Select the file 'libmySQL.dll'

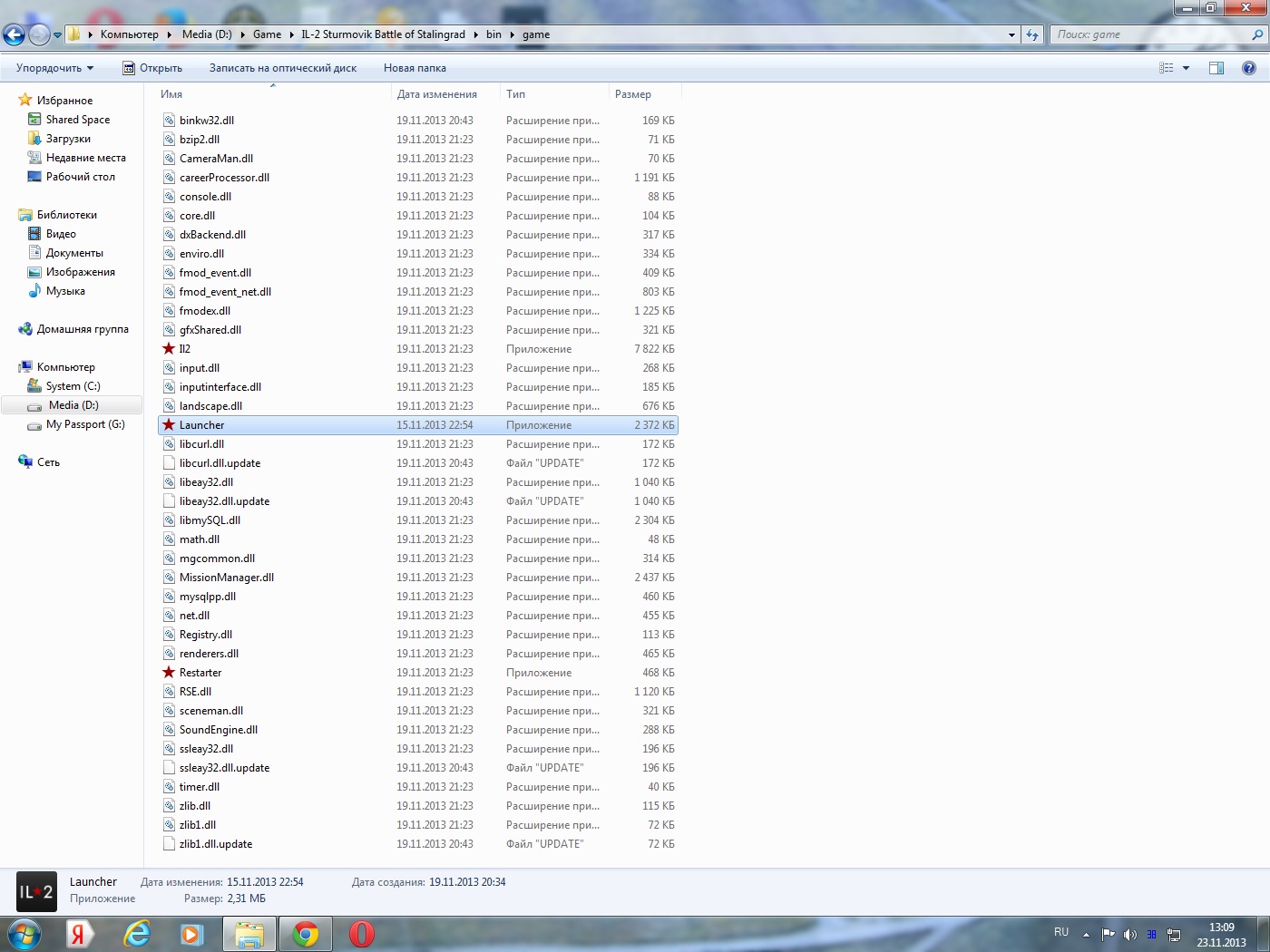[210, 520]
